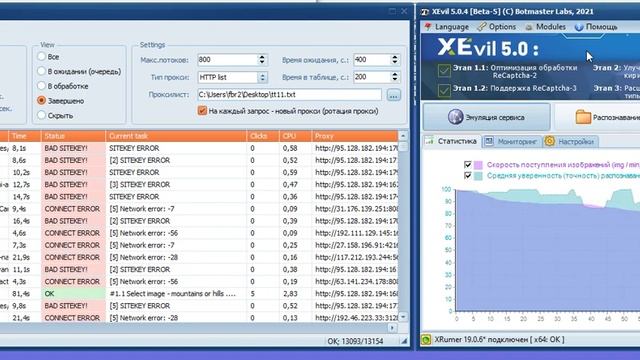Select the Скрыть radio button

(x=41, y=115)
